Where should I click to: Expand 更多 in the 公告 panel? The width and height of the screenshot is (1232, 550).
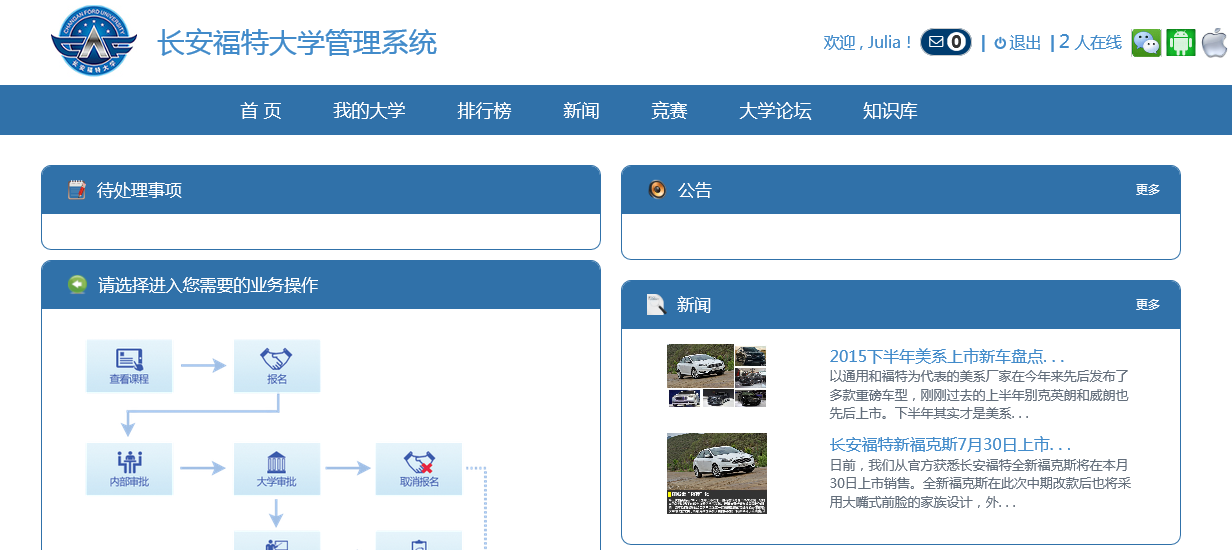click(1147, 190)
